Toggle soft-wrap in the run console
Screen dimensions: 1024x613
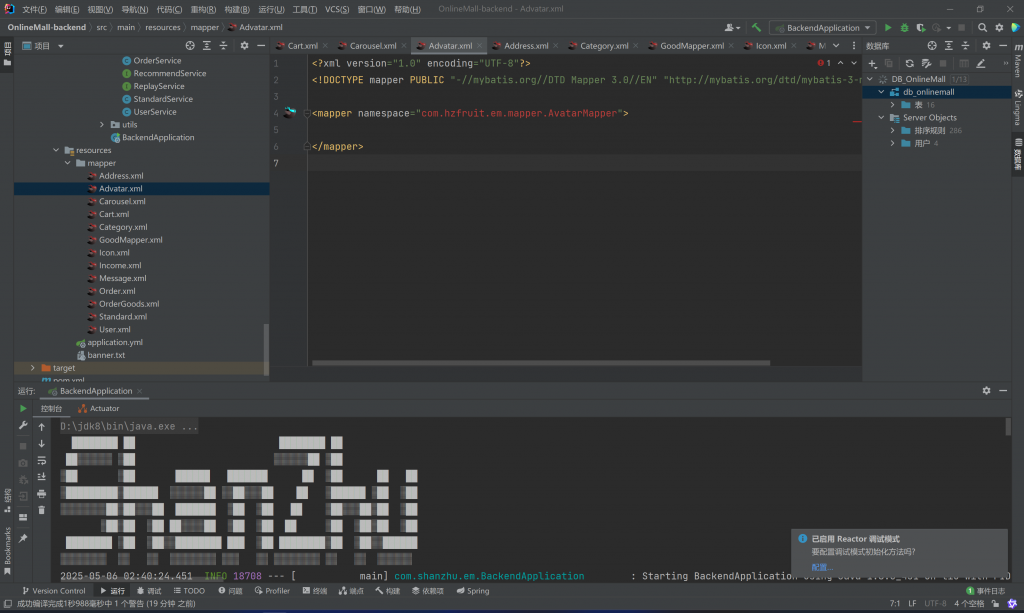pyautogui.click(x=41, y=460)
